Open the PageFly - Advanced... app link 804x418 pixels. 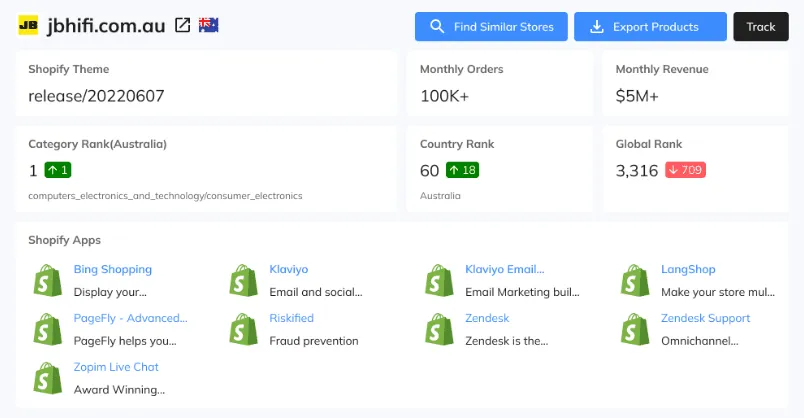(x=131, y=318)
